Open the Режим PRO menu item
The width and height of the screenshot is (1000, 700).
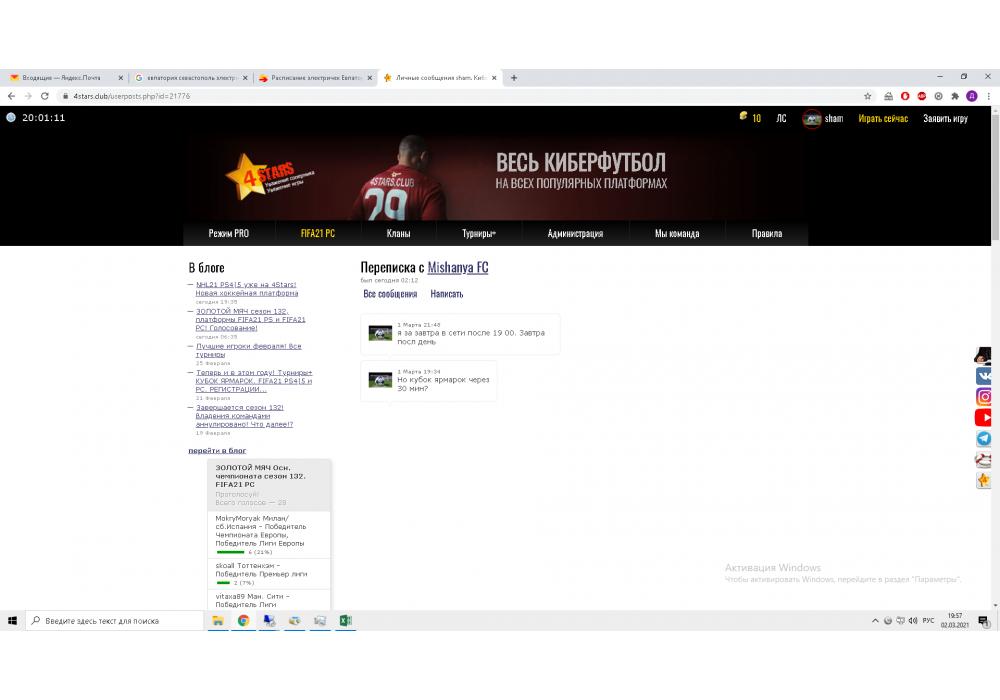pyautogui.click(x=228, y=233)
